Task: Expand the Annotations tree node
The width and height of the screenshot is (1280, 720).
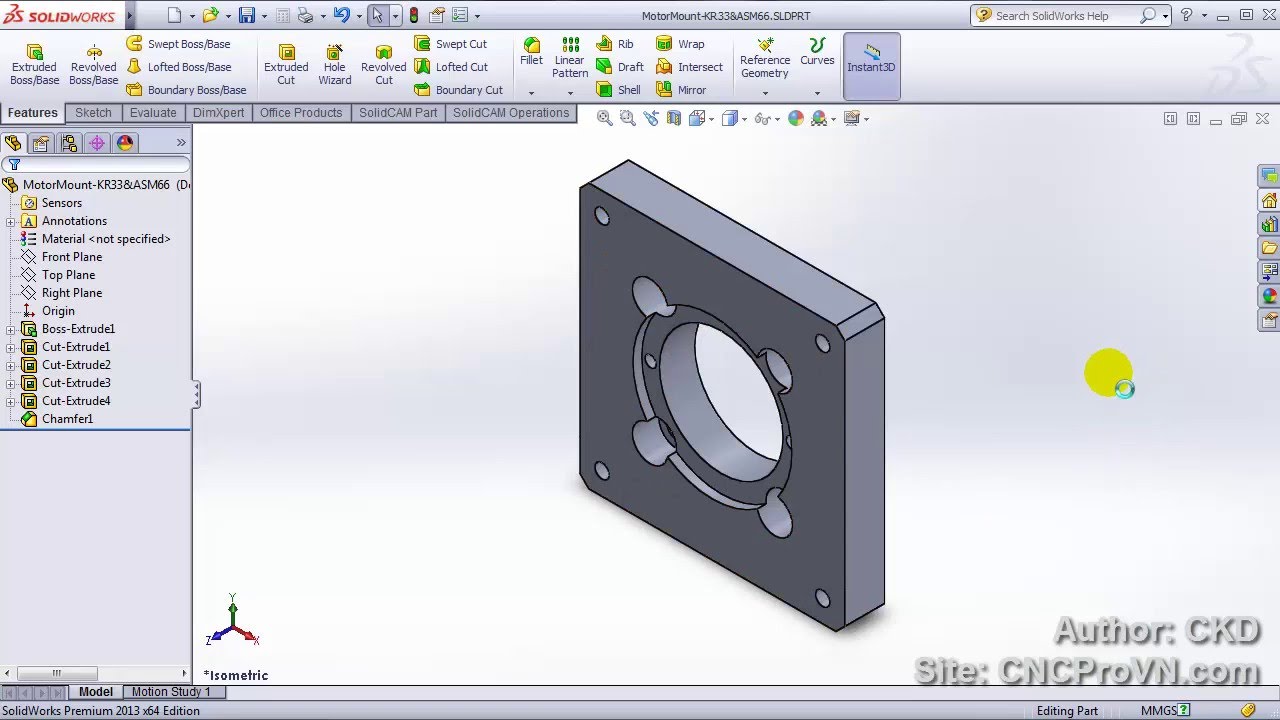Action: [x=10, y=221]
